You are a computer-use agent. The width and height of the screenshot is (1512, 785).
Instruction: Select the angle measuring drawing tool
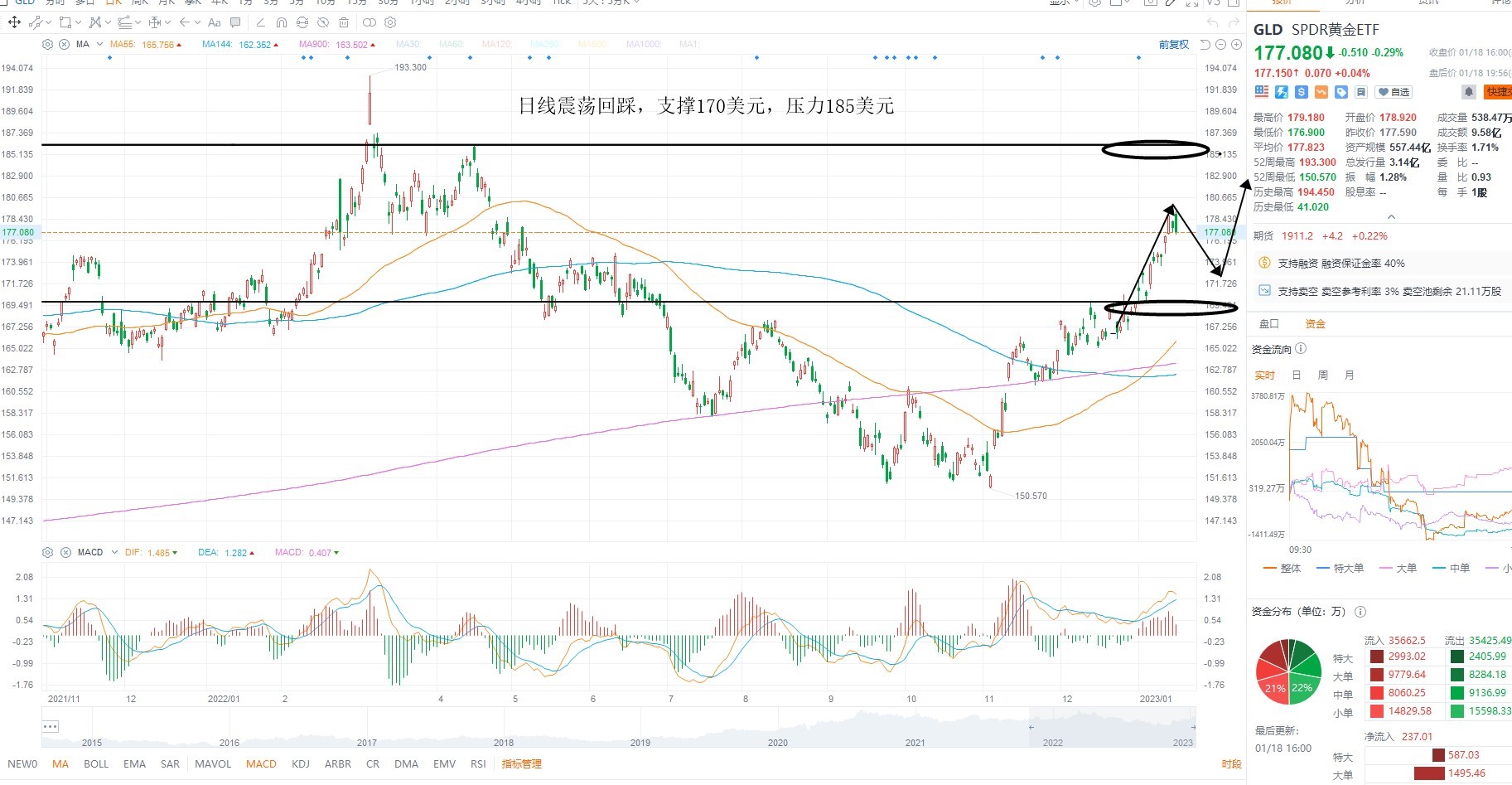point(261,22)
